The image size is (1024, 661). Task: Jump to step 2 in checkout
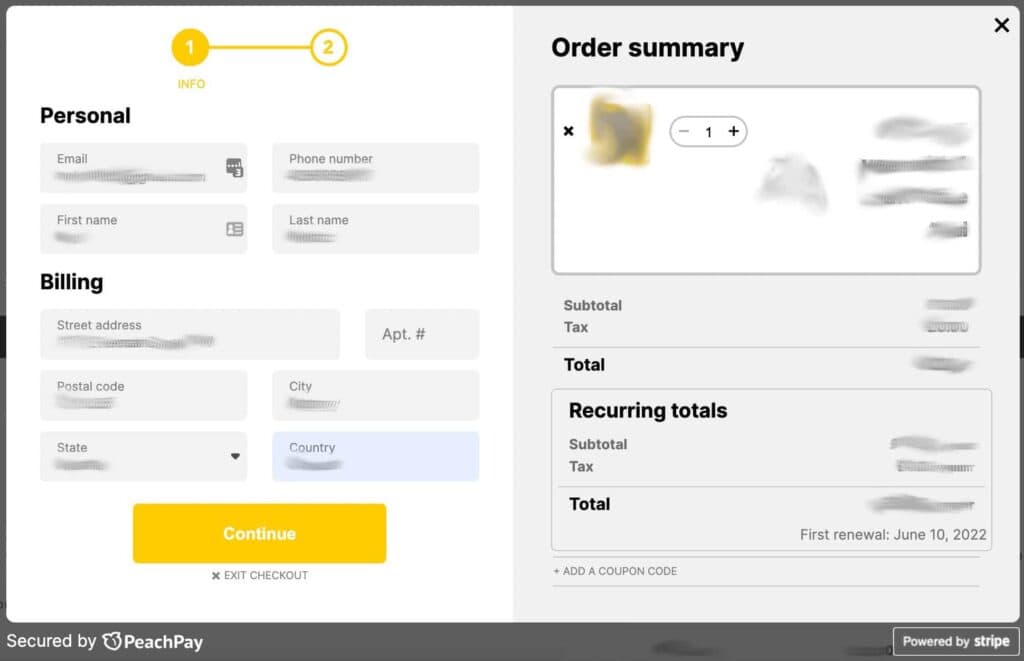point(328,47)
